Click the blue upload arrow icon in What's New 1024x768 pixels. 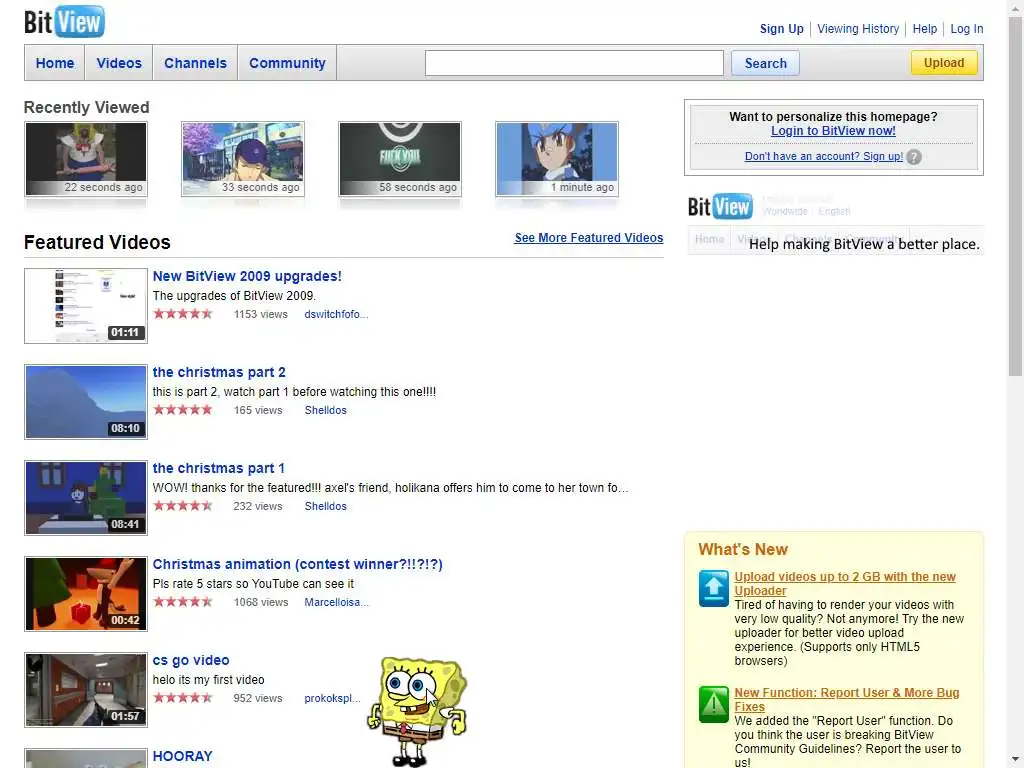click(x=713, y=588)
